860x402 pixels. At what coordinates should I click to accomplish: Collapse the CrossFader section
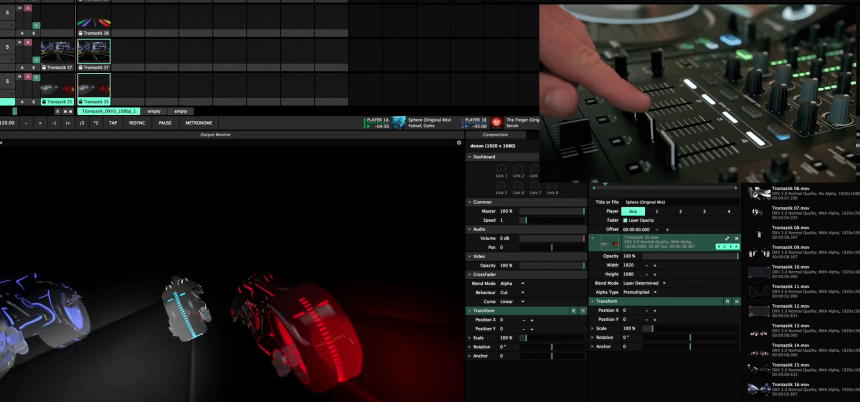pyautogui.click(x=469, y=274)
